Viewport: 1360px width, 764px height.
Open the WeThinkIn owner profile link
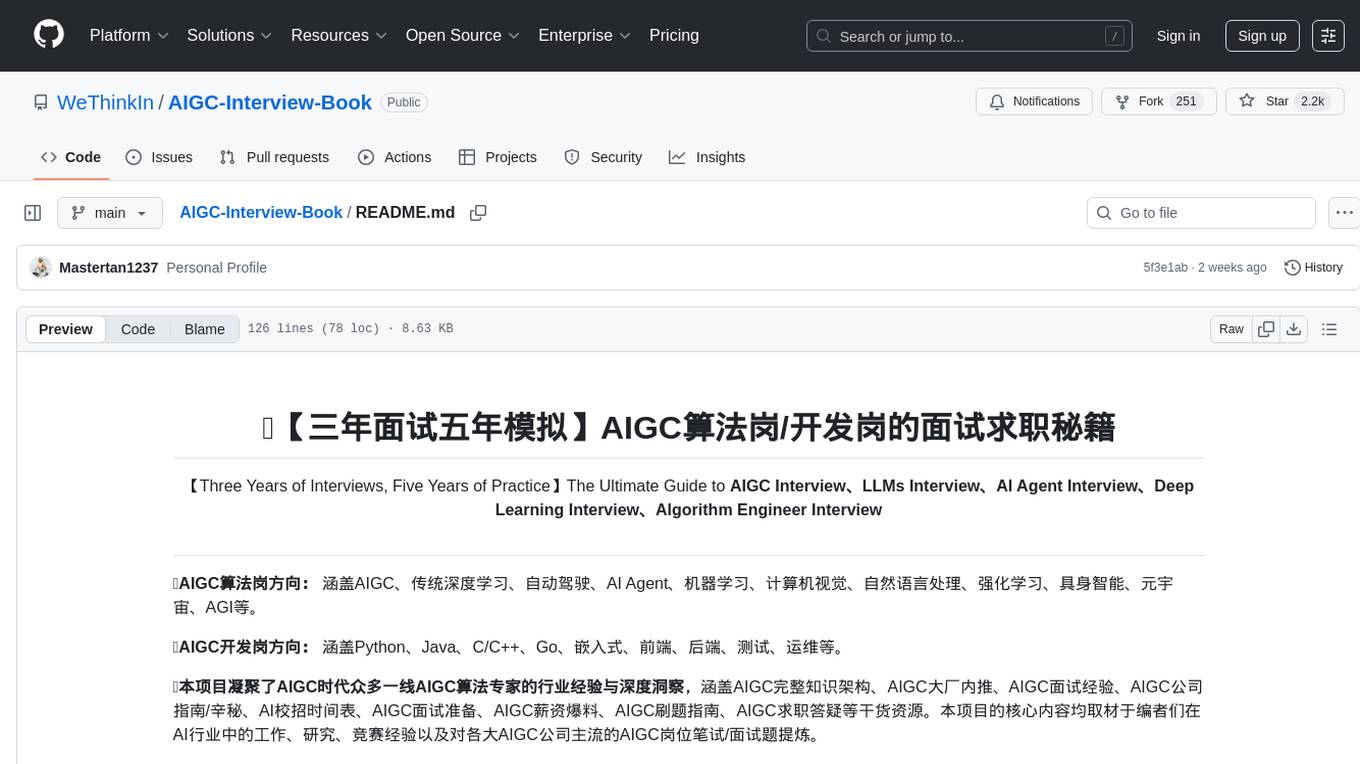[105, 102]
